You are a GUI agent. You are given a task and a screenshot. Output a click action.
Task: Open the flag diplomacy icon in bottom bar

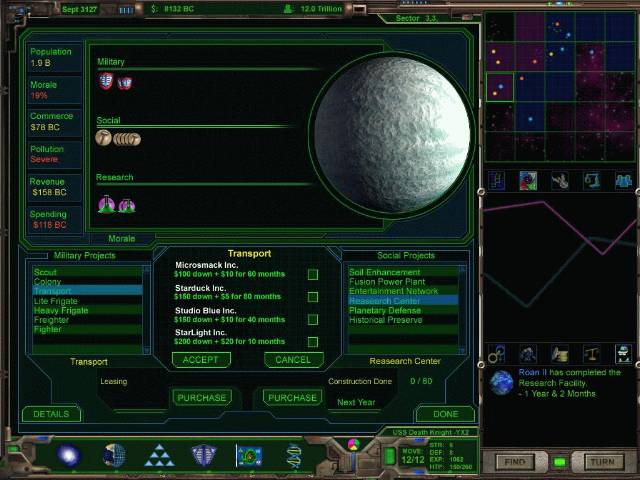pos(249,456)
